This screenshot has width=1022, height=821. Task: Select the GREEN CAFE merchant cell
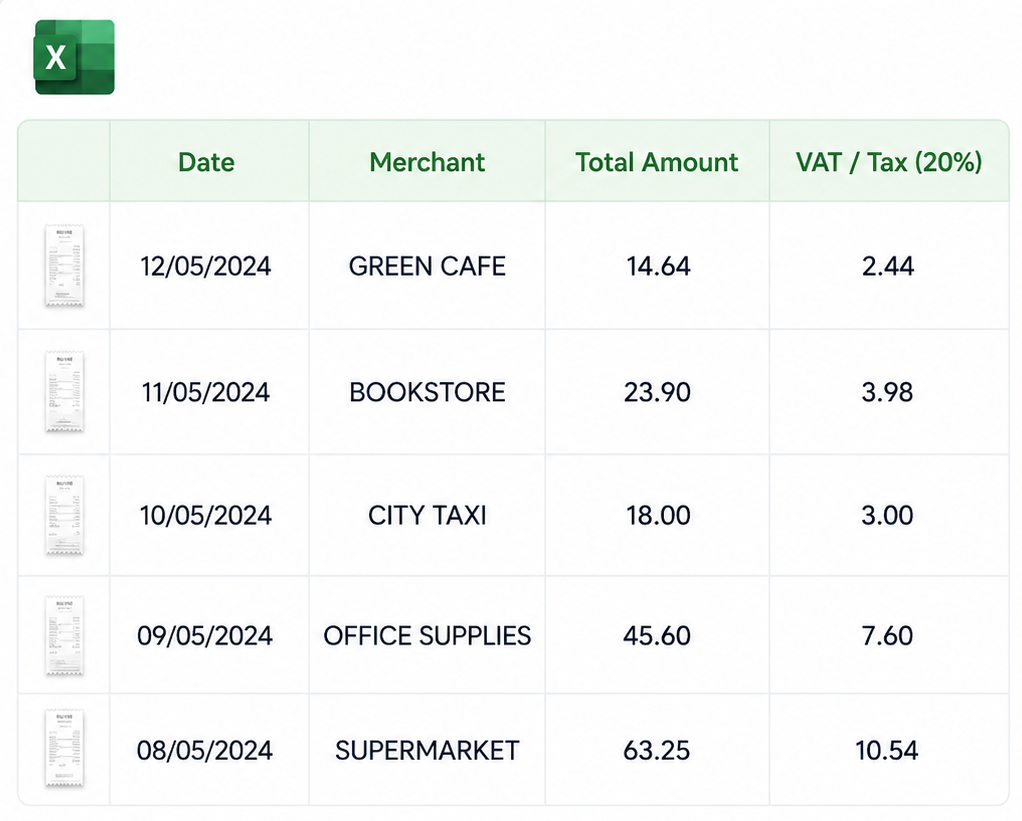click(427, 266)
